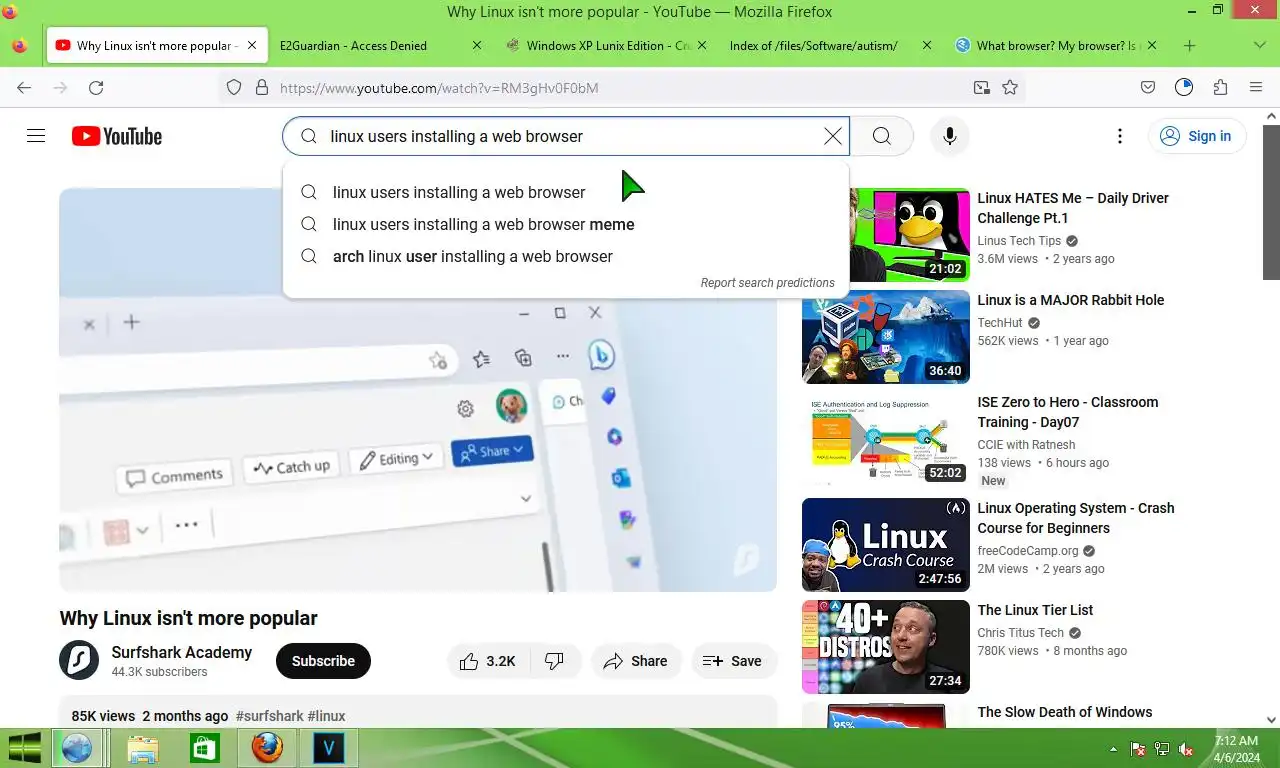
Task: Choose 'arch linux user installing' suggestion
Action: click(x=566, y=256)
